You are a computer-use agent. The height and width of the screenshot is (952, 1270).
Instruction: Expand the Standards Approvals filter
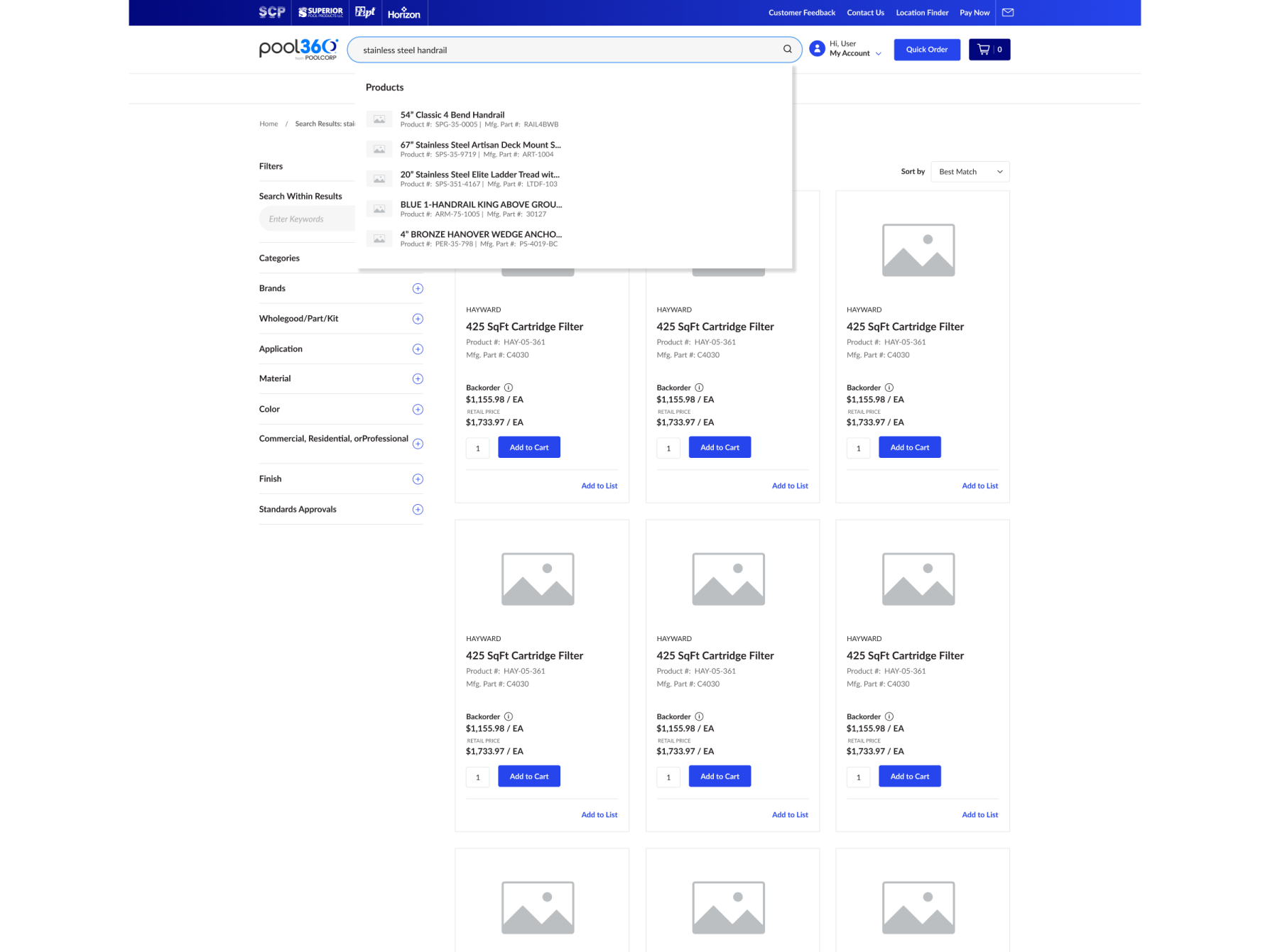pos(418,510)
